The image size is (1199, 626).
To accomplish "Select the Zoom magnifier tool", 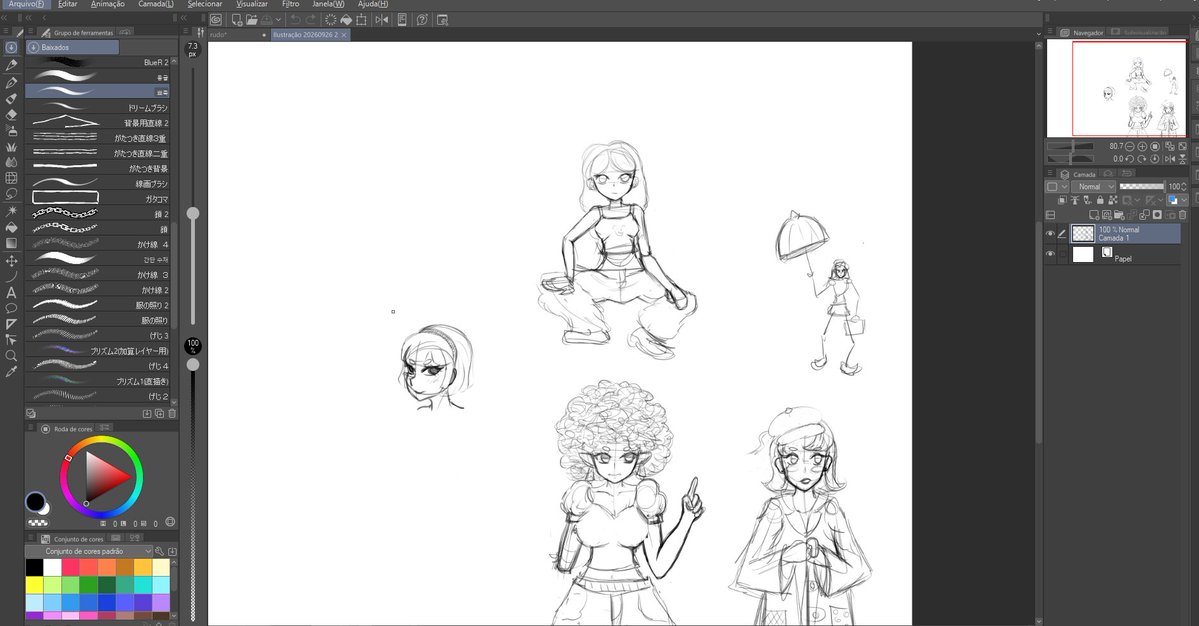I will click(x=11, y=355).
